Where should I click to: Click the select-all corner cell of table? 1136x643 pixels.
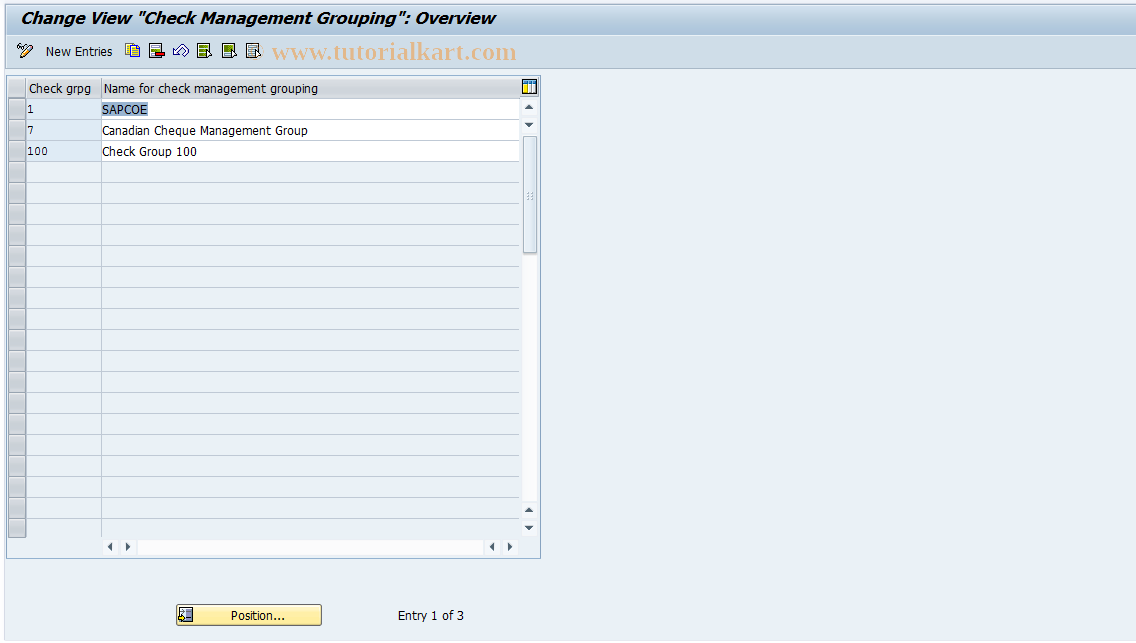17,88
